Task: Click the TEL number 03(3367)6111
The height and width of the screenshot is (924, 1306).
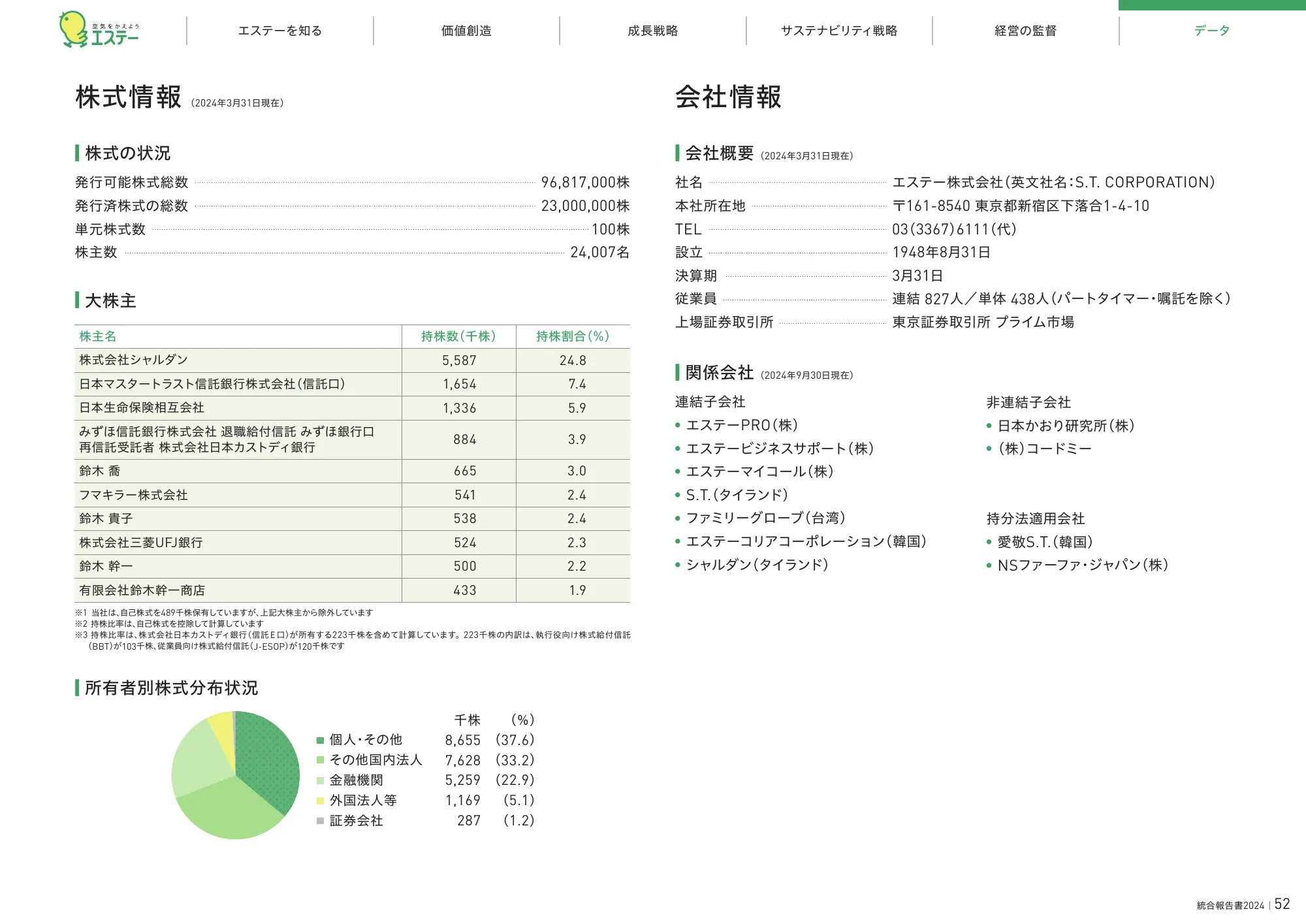Action: [x=954, y=229]
